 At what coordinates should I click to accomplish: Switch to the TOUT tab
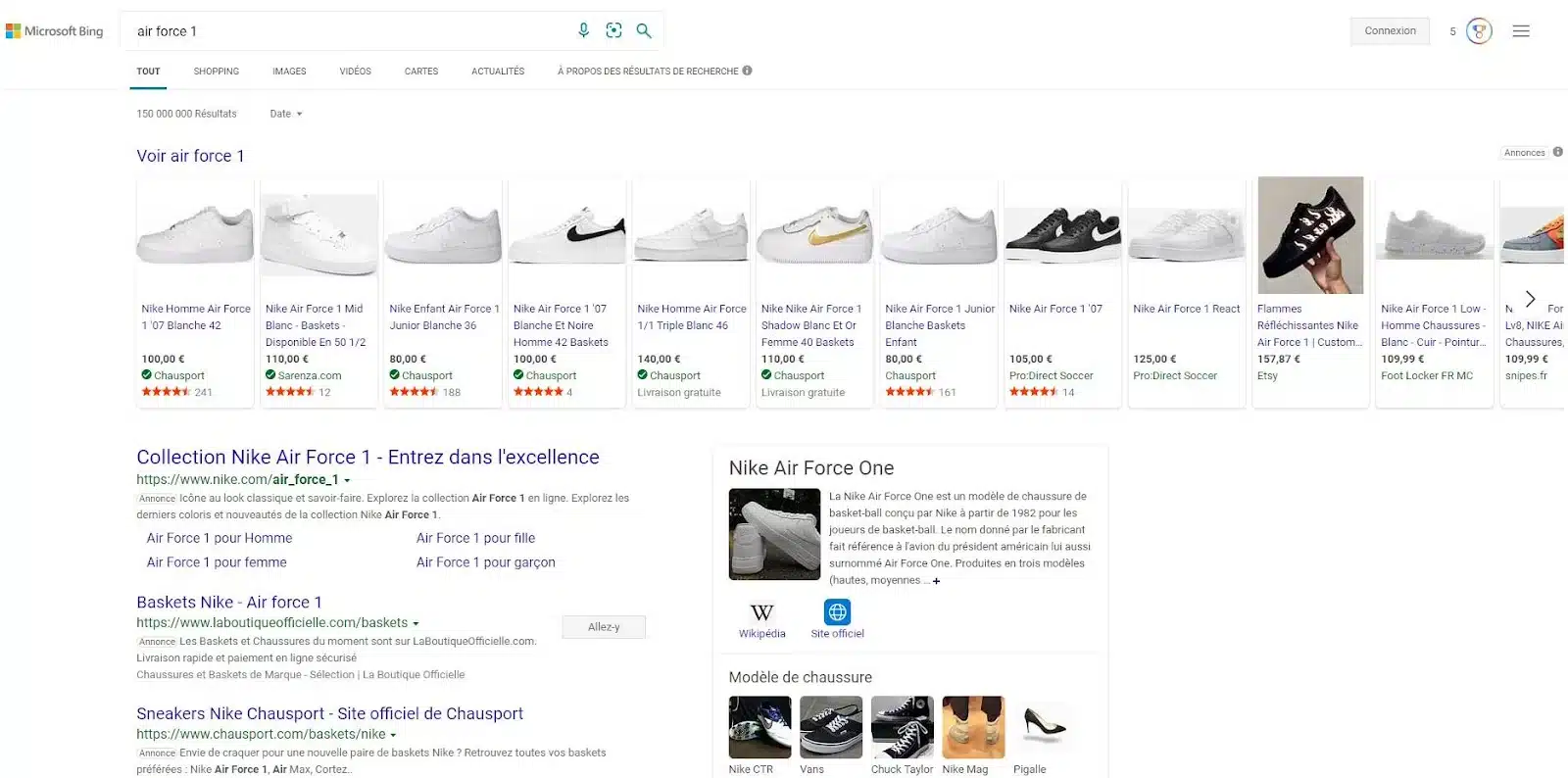148,72
